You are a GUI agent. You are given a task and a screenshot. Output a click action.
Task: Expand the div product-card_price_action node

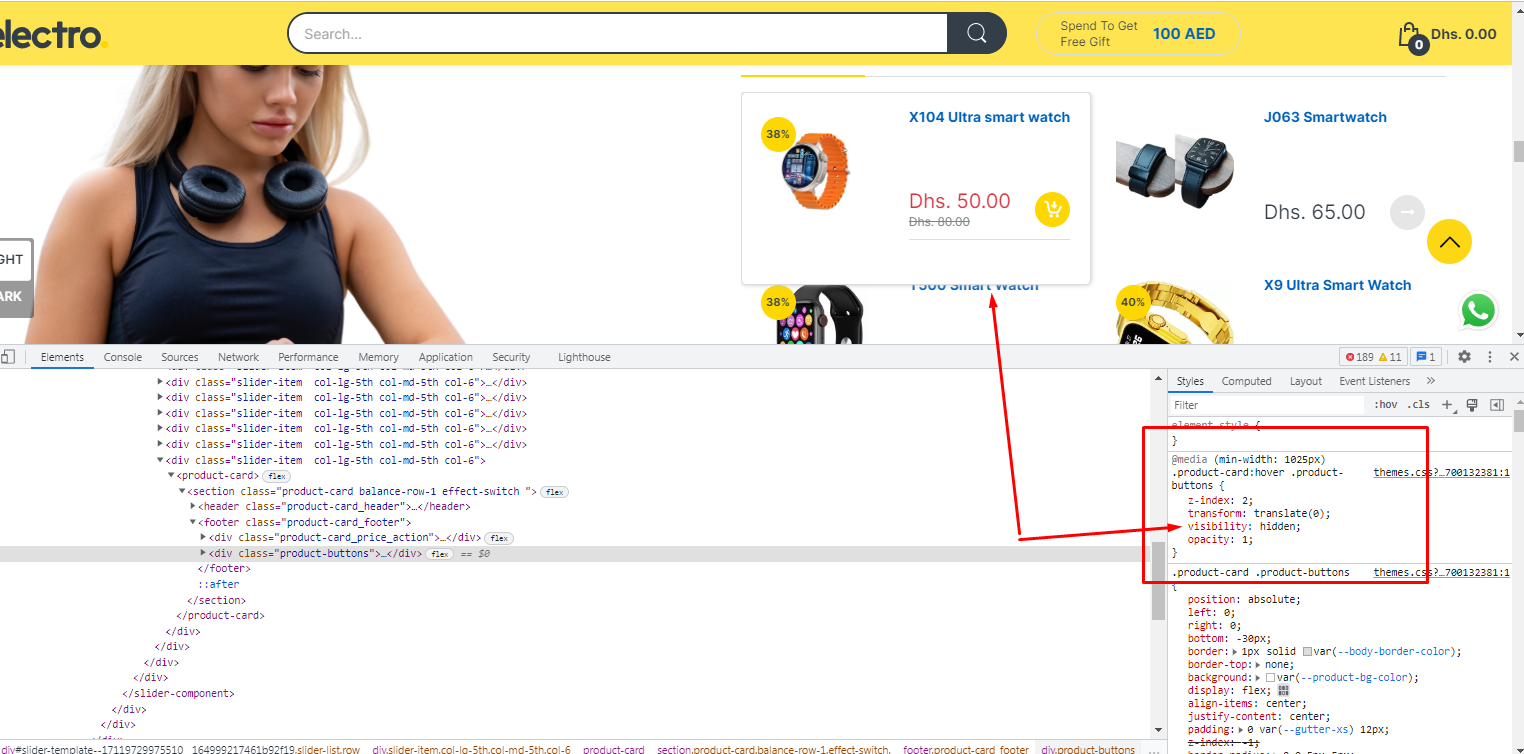[204, 538]
